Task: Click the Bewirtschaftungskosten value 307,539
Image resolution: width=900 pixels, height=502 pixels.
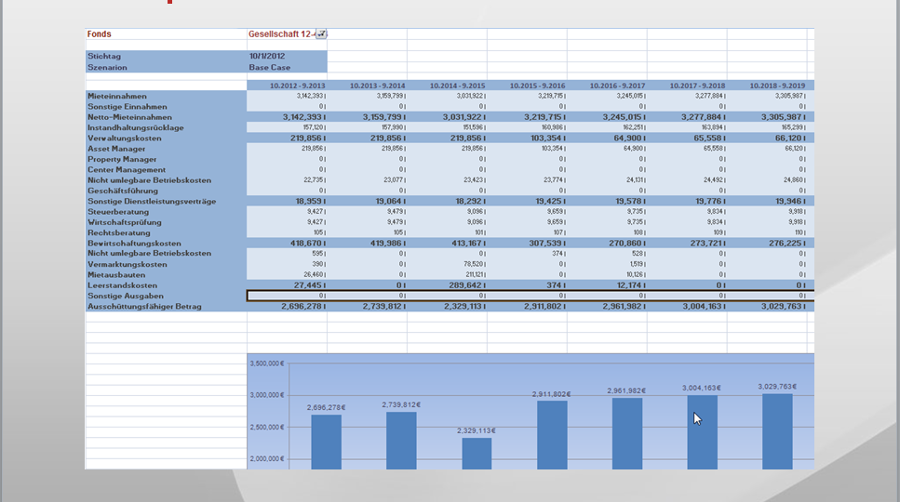Action: coord(548,243)
